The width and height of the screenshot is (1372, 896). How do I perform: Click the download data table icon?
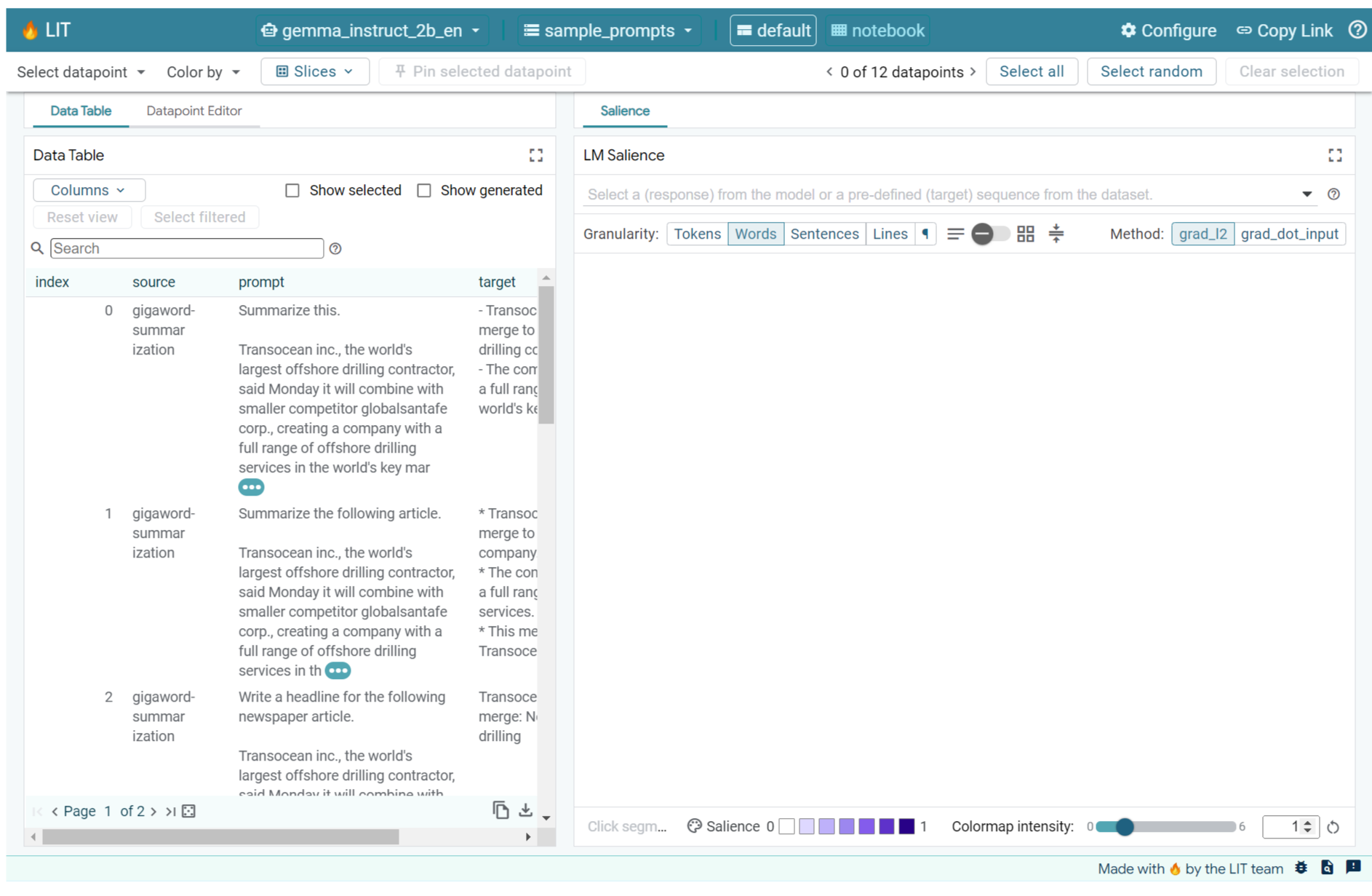pos(525,809)
